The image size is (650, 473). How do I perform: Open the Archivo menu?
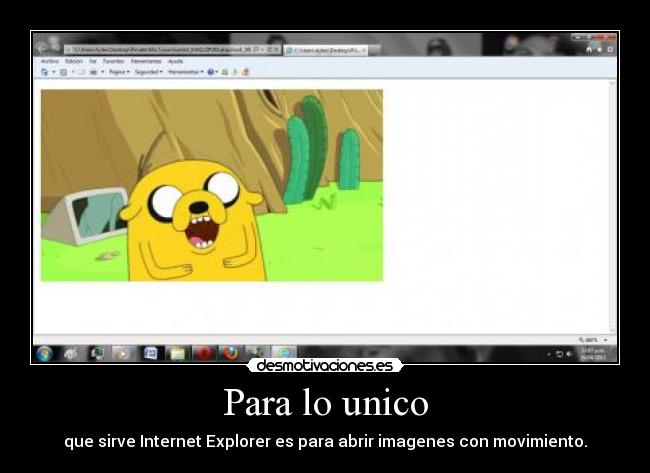click(x=50, y=61)
